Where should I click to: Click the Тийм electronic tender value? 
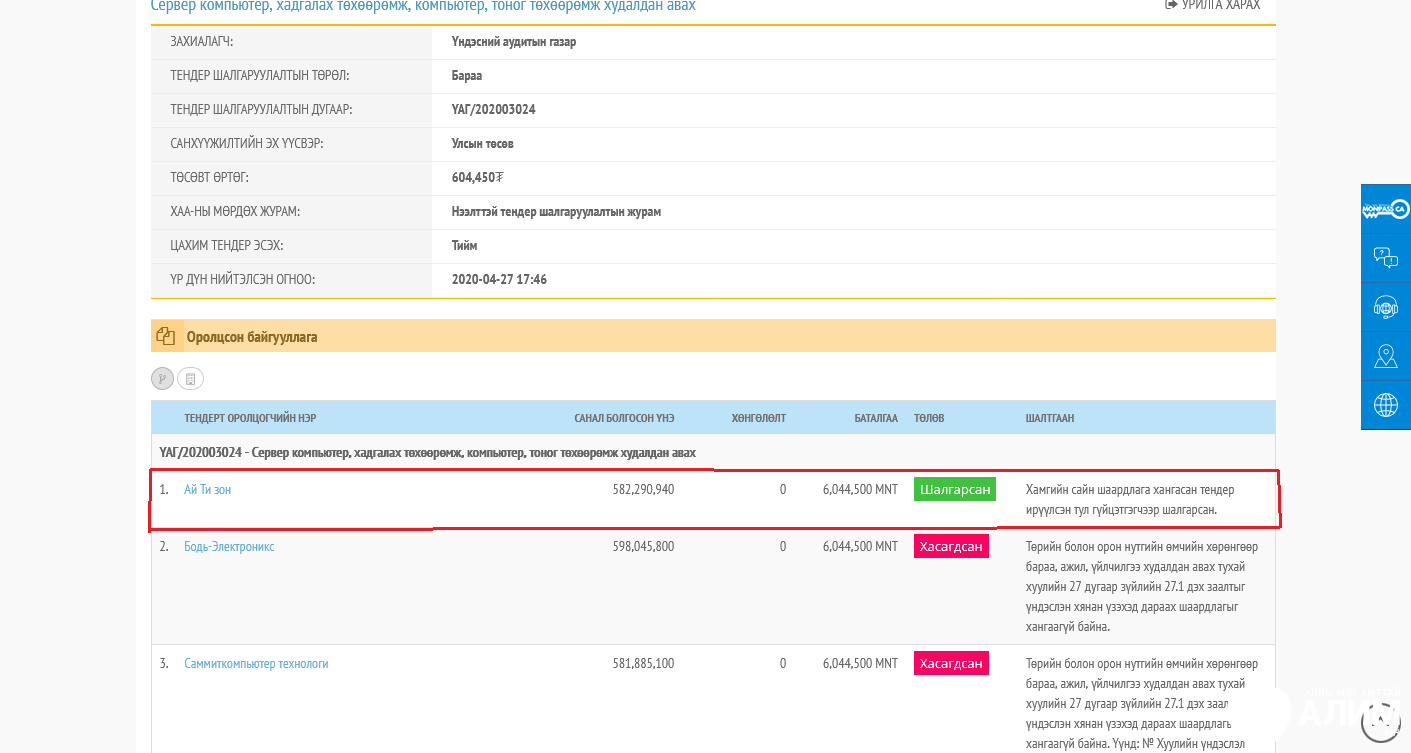tap(465, 246)
